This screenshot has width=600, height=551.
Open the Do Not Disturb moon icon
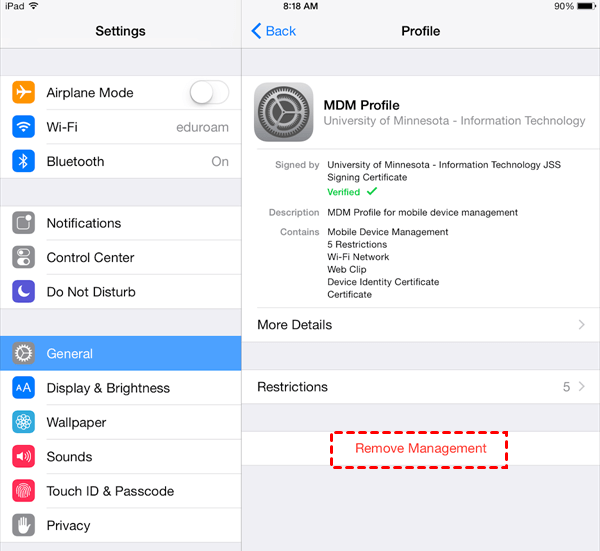(23, 292)
